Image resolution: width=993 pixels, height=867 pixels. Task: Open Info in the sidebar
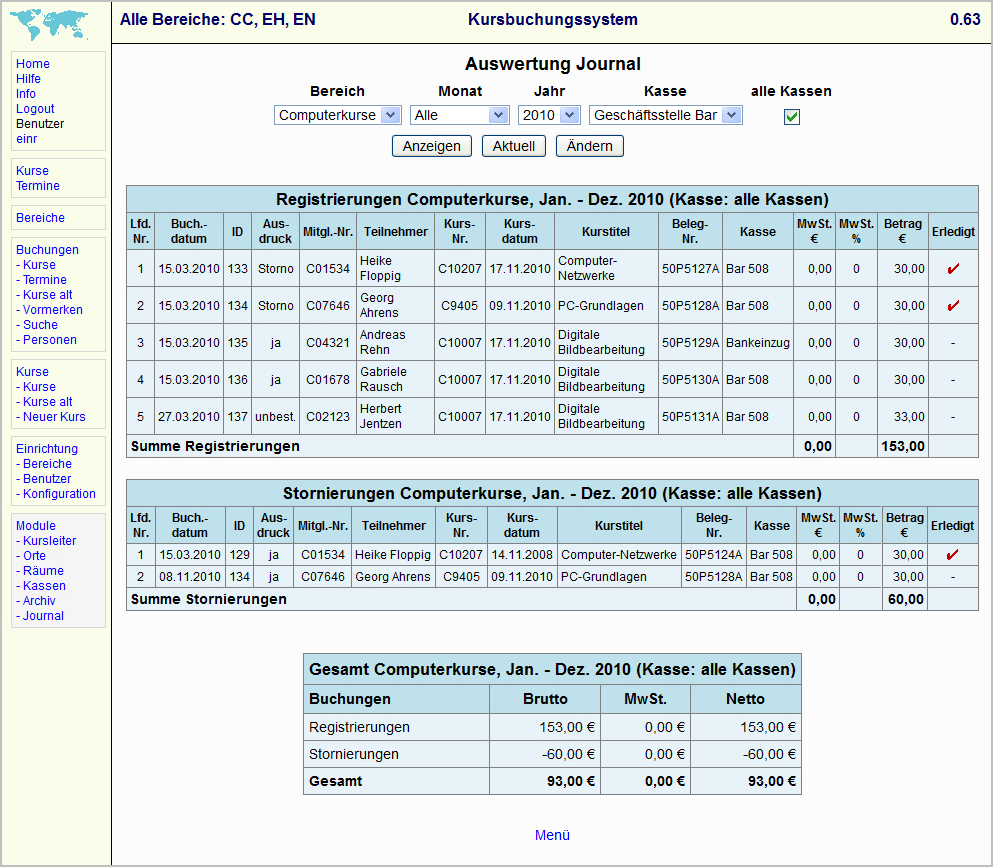click(x=26, y=94)
